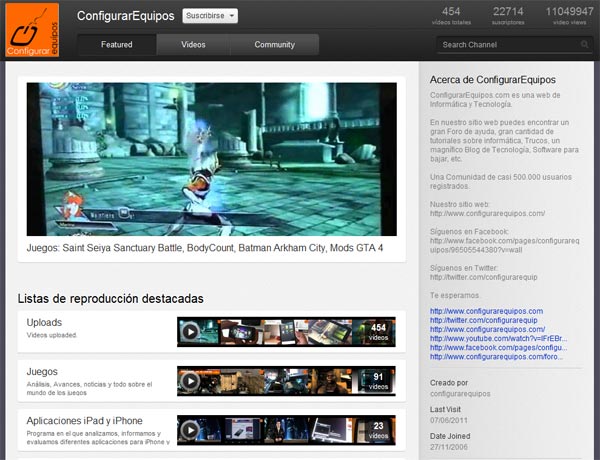Click the search magnifier icon in Search Channel
Screen dimensions: 600x460
tap(584, 44)
